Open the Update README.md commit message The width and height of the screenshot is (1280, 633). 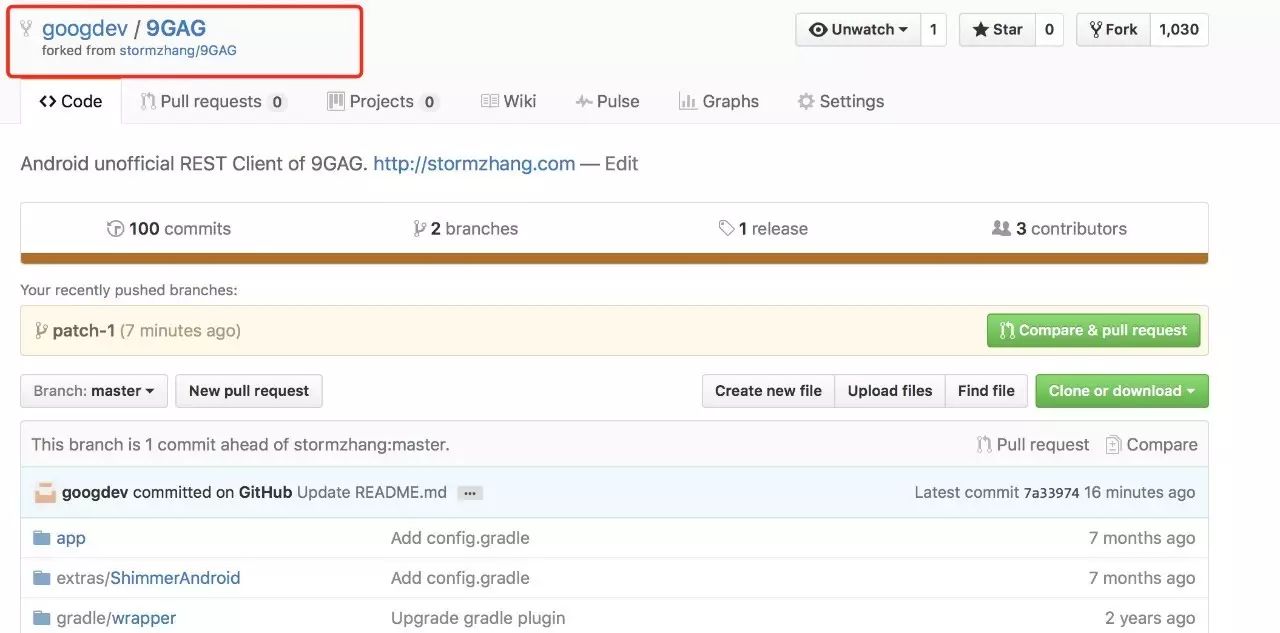[372, 492]
